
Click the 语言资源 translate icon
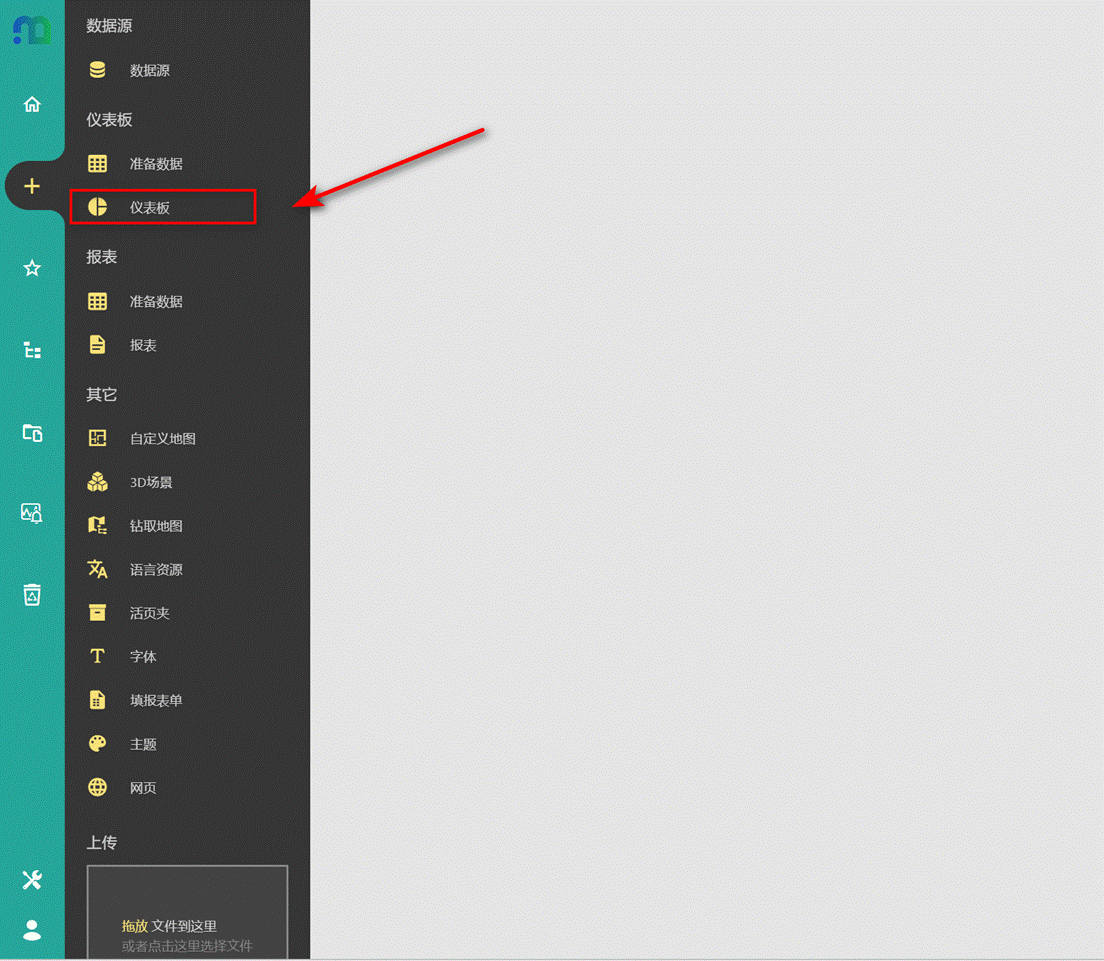point(97,569)
